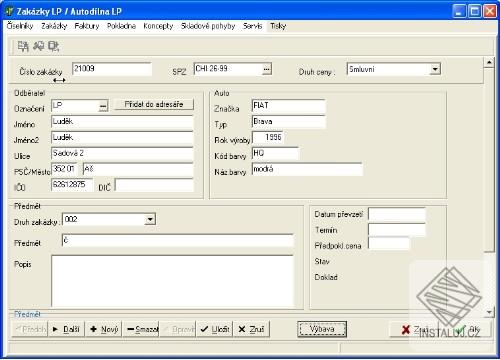Image resolution: width=500 pixels, height=360 pixels.
Task: Close the Zakázky LP window
Action: click(x=490, y=11)
